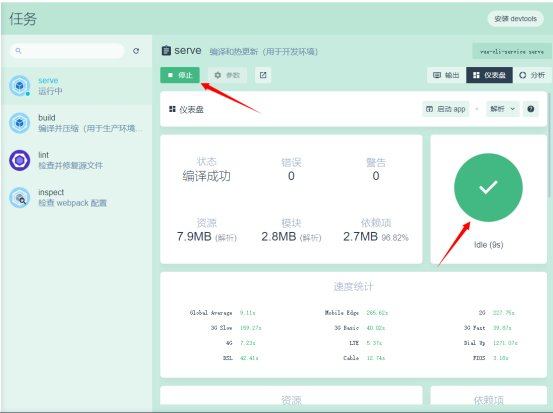Click the 编译成功 status text
The image size is (553, 413).
207,176
